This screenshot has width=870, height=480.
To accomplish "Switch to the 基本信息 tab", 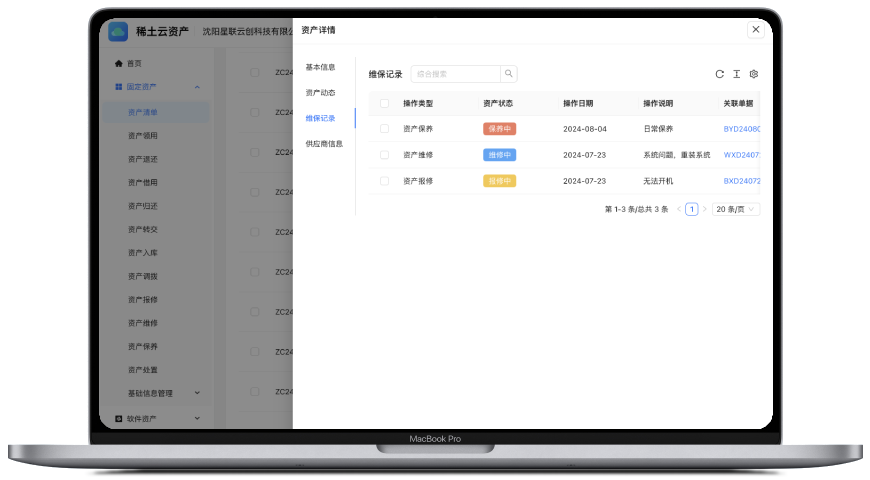I will [x=320, y=67].
